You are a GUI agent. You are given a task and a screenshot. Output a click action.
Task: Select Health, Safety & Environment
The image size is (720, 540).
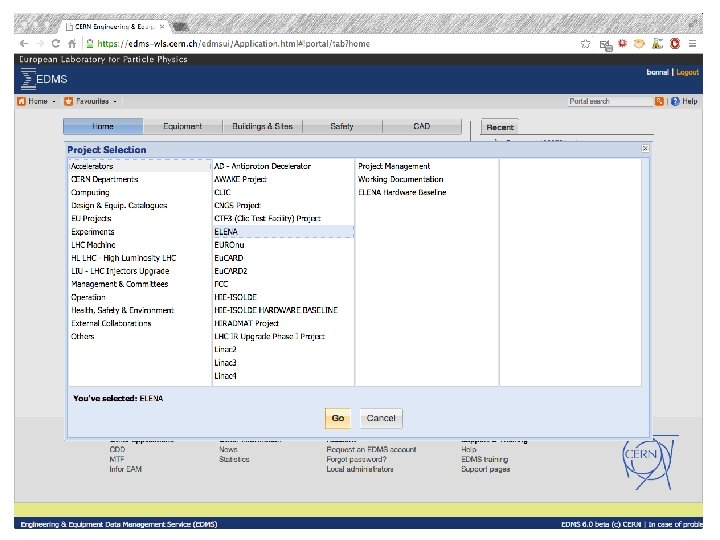(140, 310)
